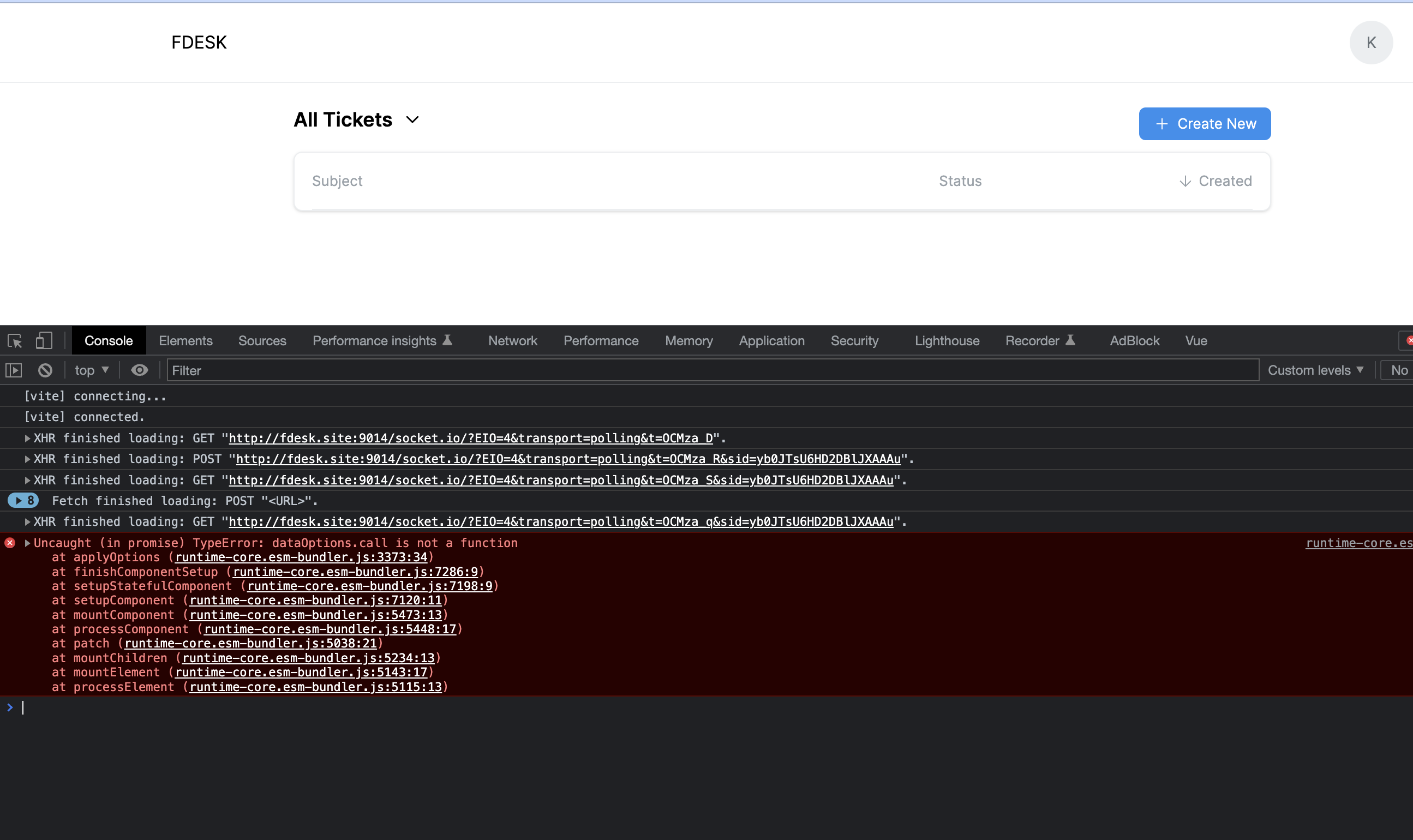The height and width of the screenshot is (840, 1413).
Task: Switch to the Network tab
Action: 512,340
